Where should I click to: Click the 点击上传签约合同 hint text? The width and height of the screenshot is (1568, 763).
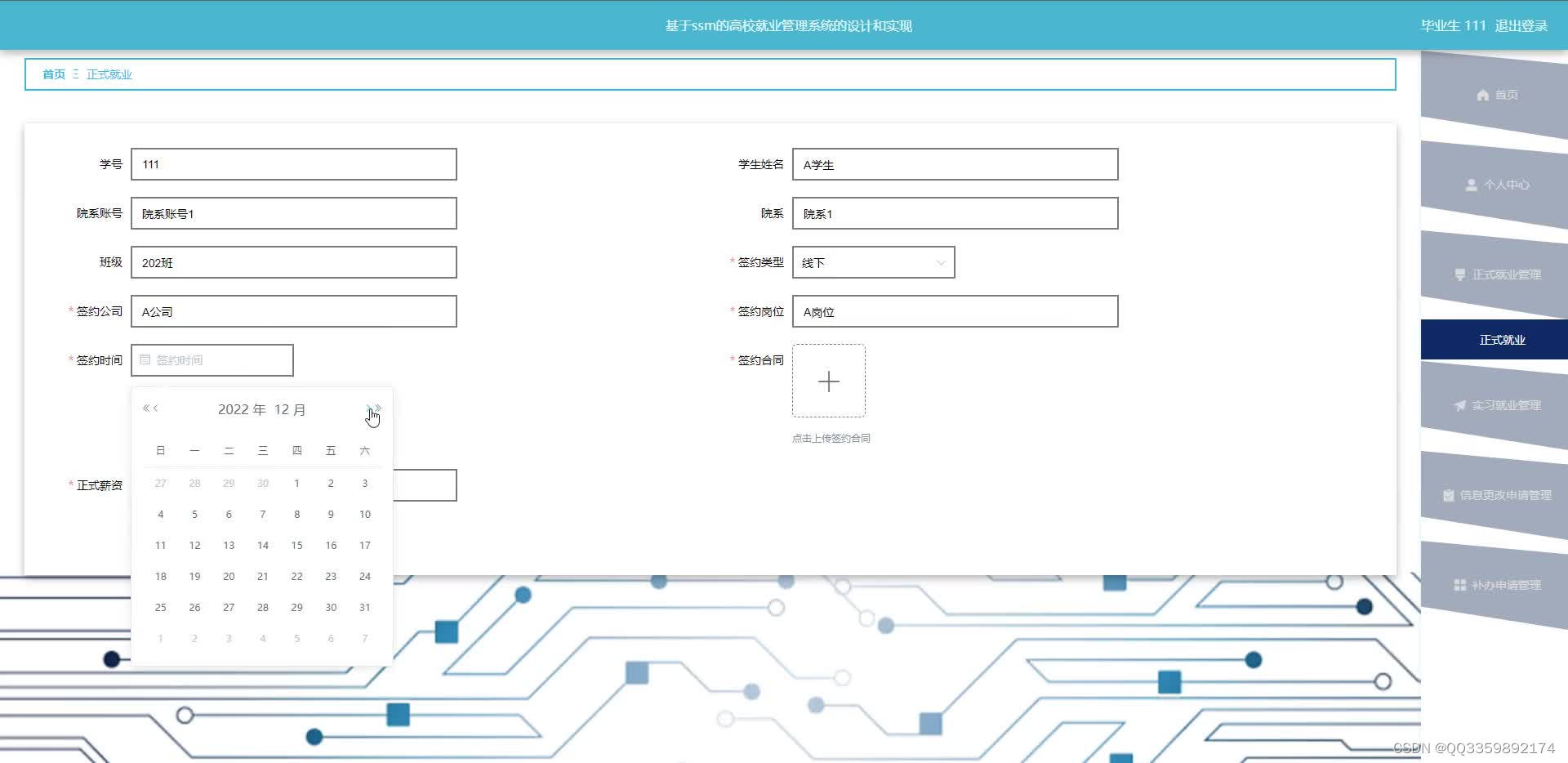click(x=831, y=439)
